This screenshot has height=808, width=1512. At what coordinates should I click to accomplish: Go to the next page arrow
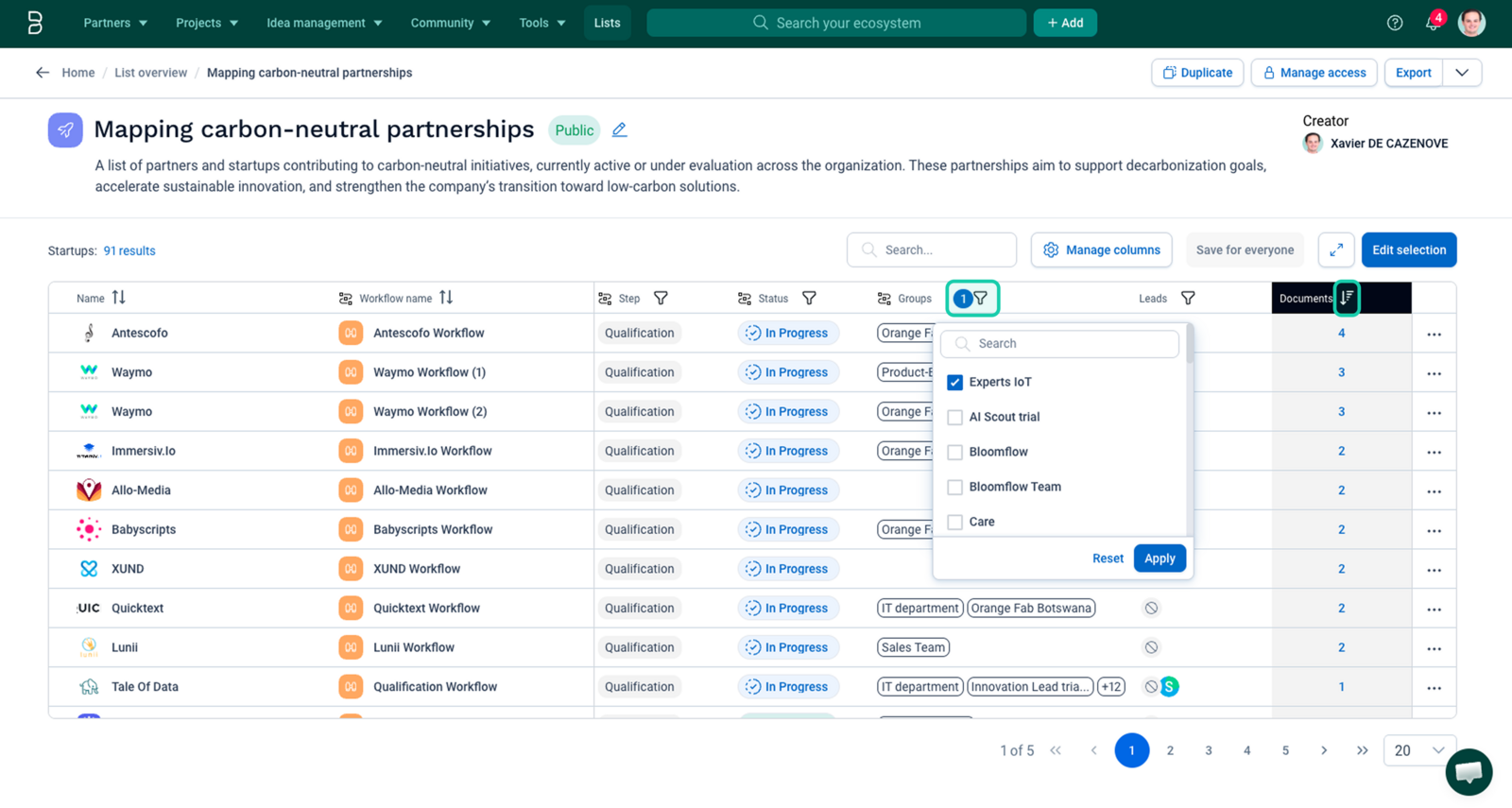(x=1324, y=750)
